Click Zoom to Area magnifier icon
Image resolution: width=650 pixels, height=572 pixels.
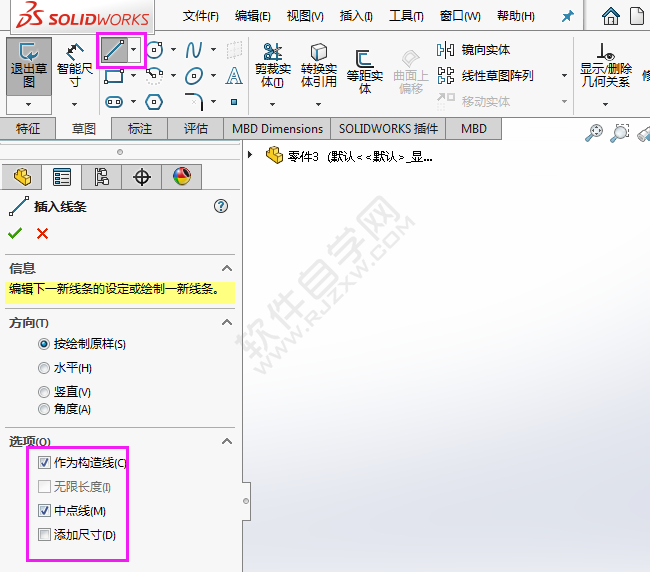(x=620, y=133)
